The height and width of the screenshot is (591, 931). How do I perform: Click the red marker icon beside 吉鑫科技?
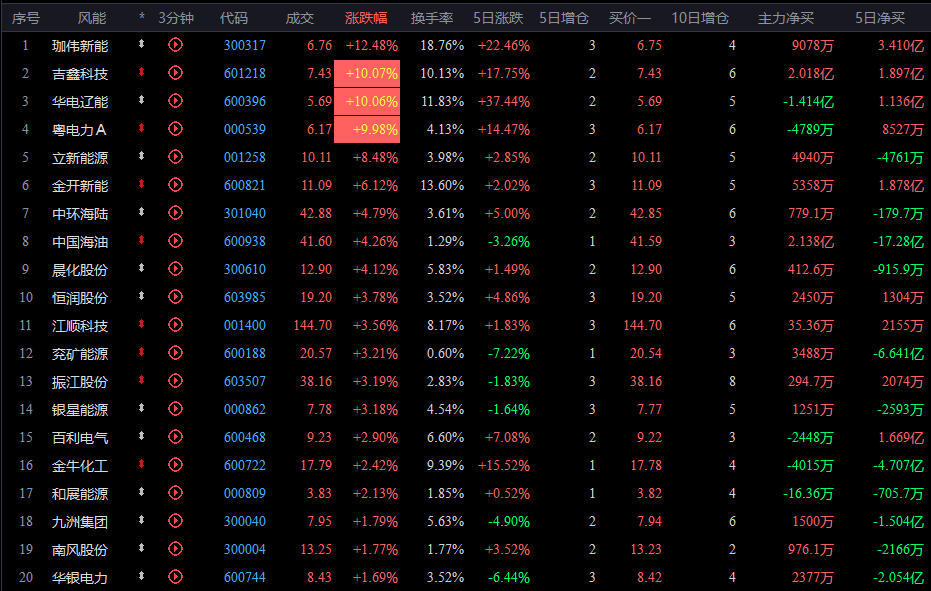pos(142,73)
